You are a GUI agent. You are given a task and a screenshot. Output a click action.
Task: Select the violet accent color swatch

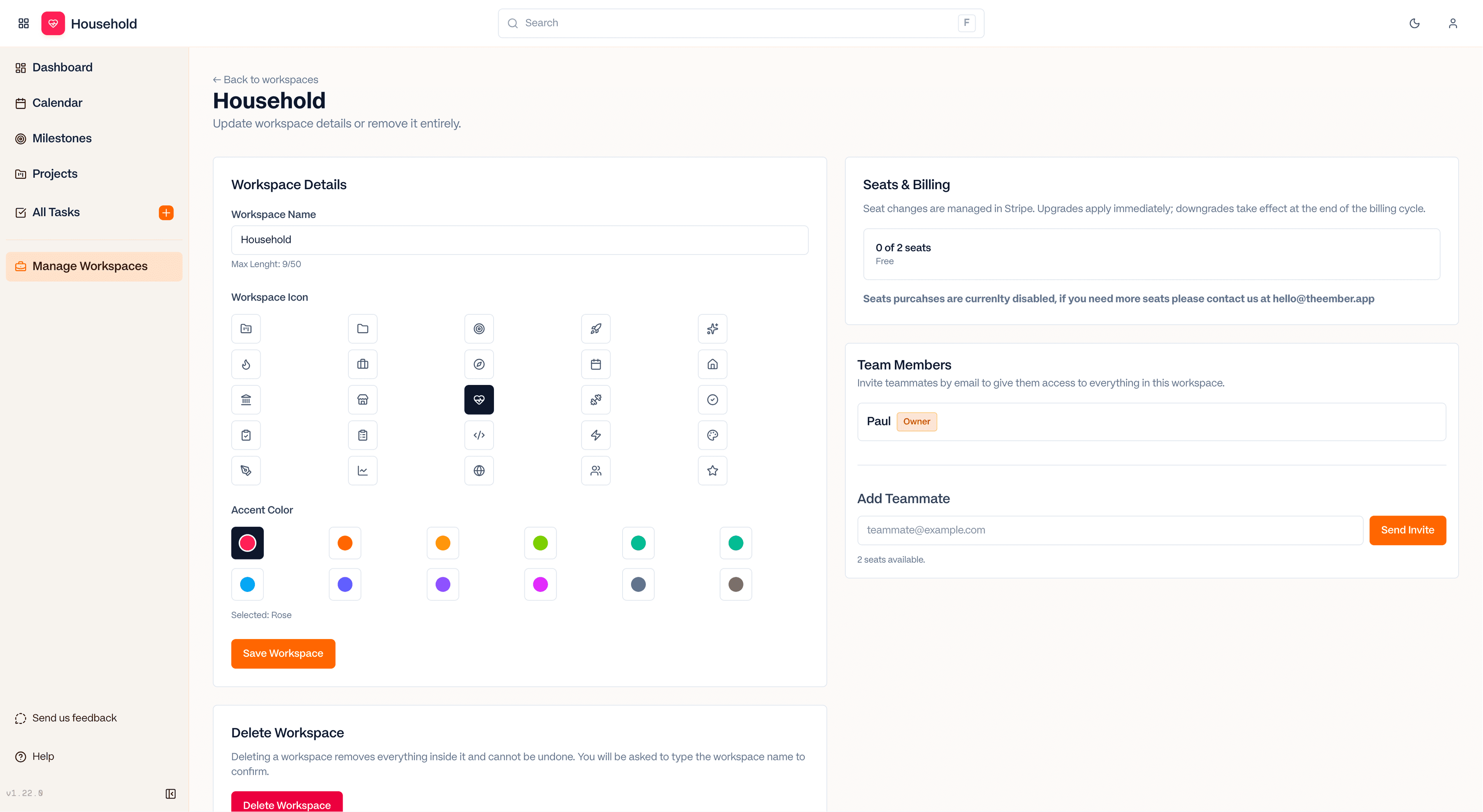coord(442,584)
